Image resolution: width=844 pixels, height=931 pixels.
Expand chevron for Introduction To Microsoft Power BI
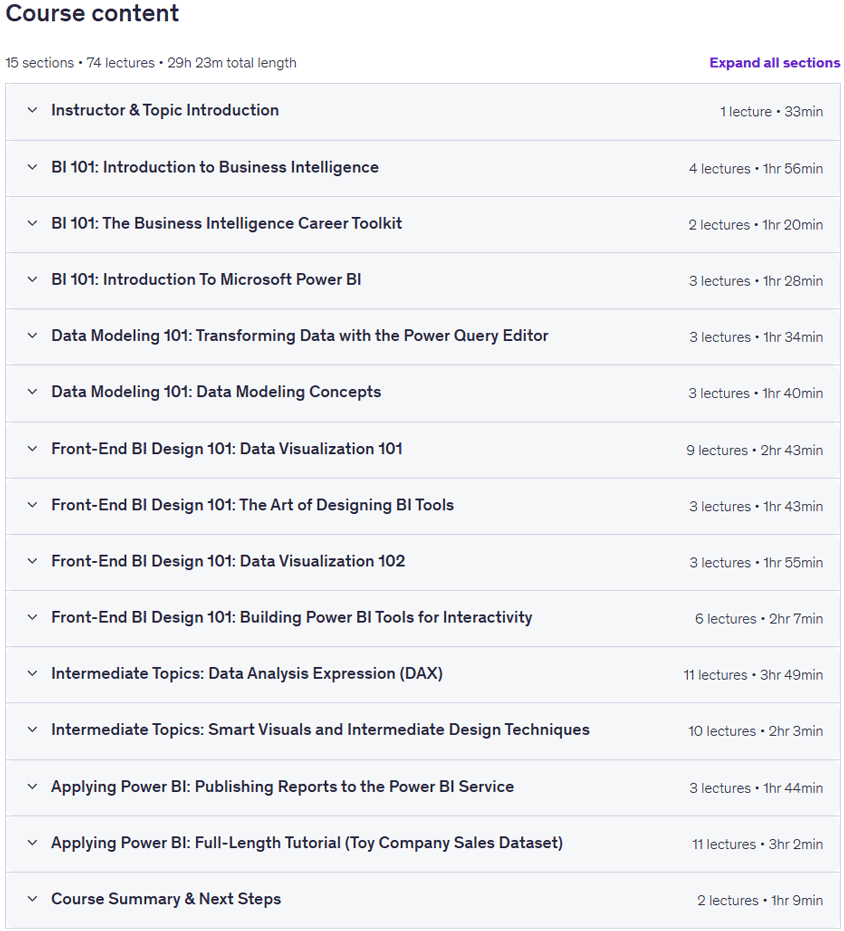point(33,279)
